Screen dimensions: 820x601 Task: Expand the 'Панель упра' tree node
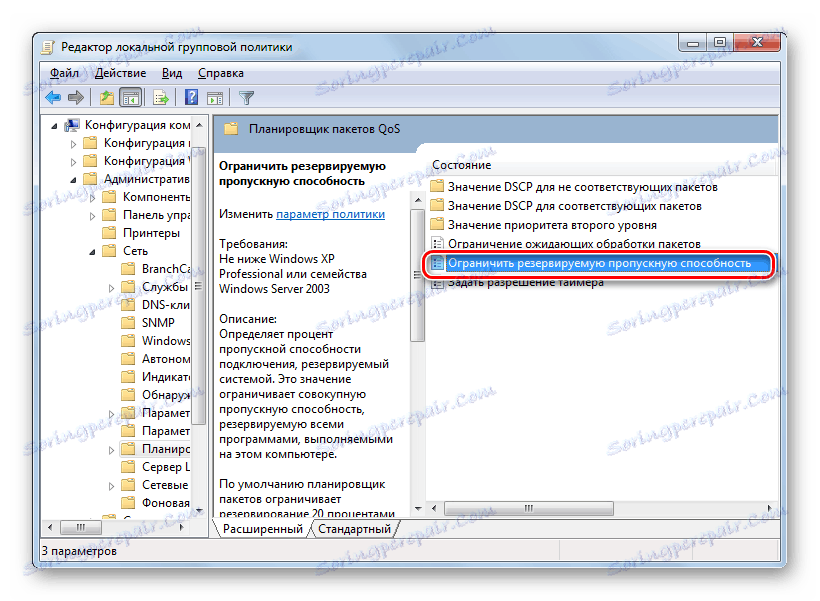92,216
